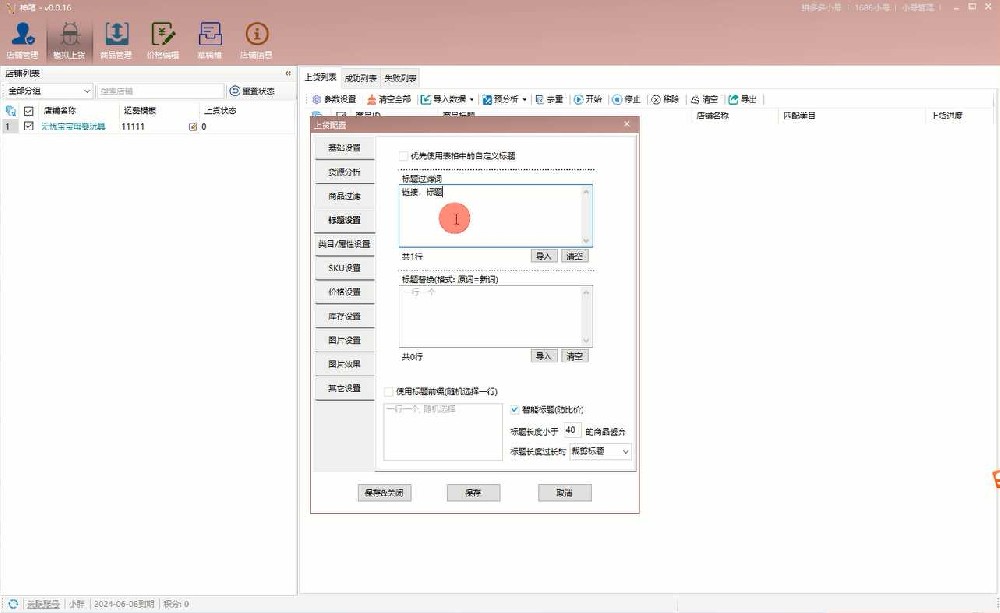Click the 重置状态 refresh icon in store panel
The width and height of the screenshot is (1000, 613).
[x=235, y=91]
